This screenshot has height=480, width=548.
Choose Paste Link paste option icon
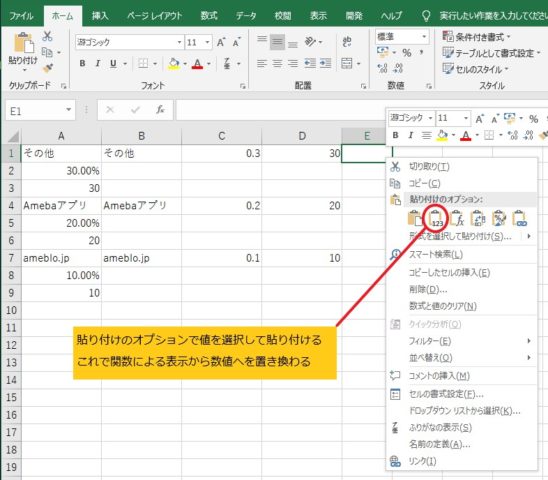pos(520,219)
